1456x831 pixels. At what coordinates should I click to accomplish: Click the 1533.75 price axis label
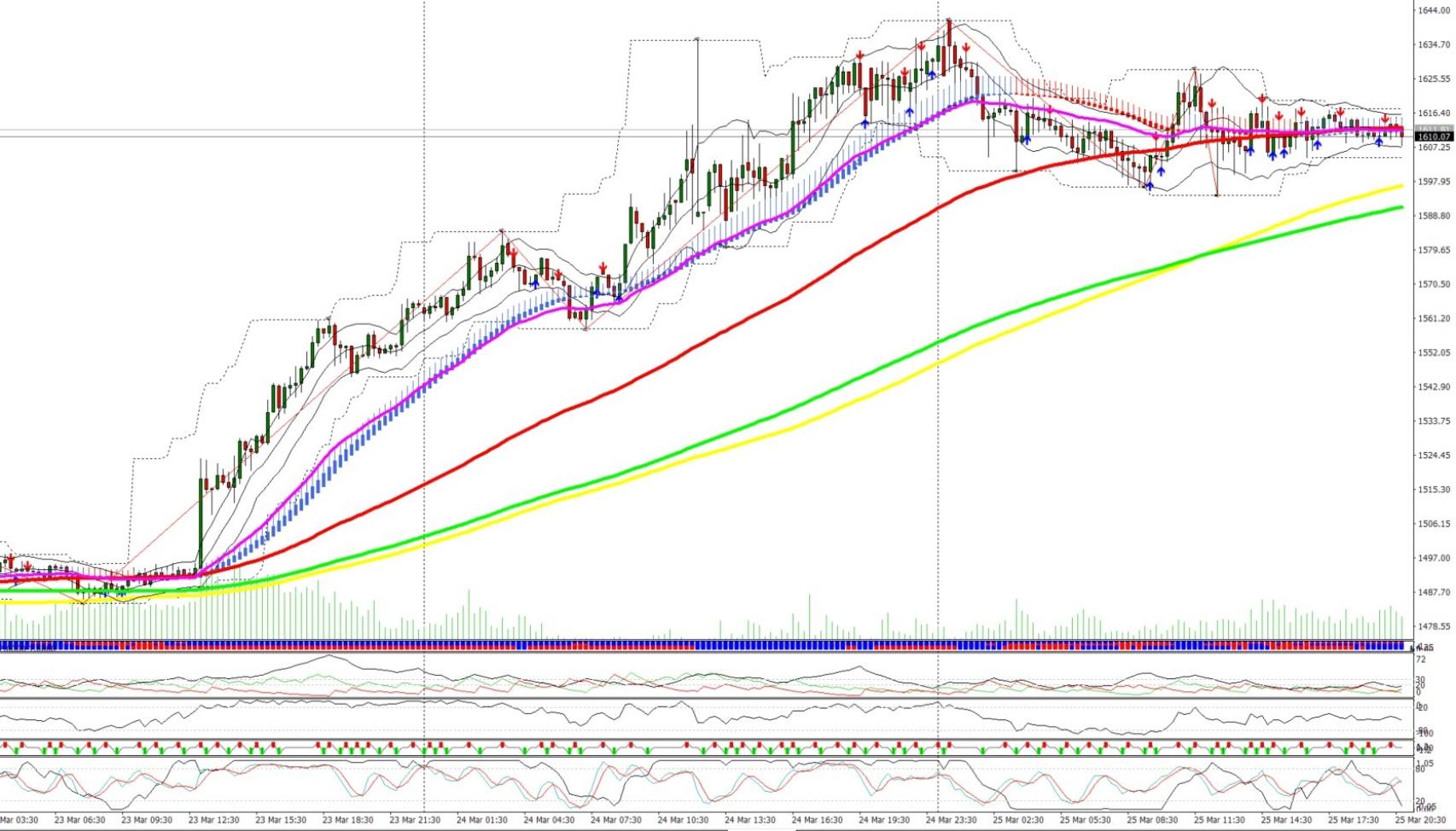coord(1434,421)
